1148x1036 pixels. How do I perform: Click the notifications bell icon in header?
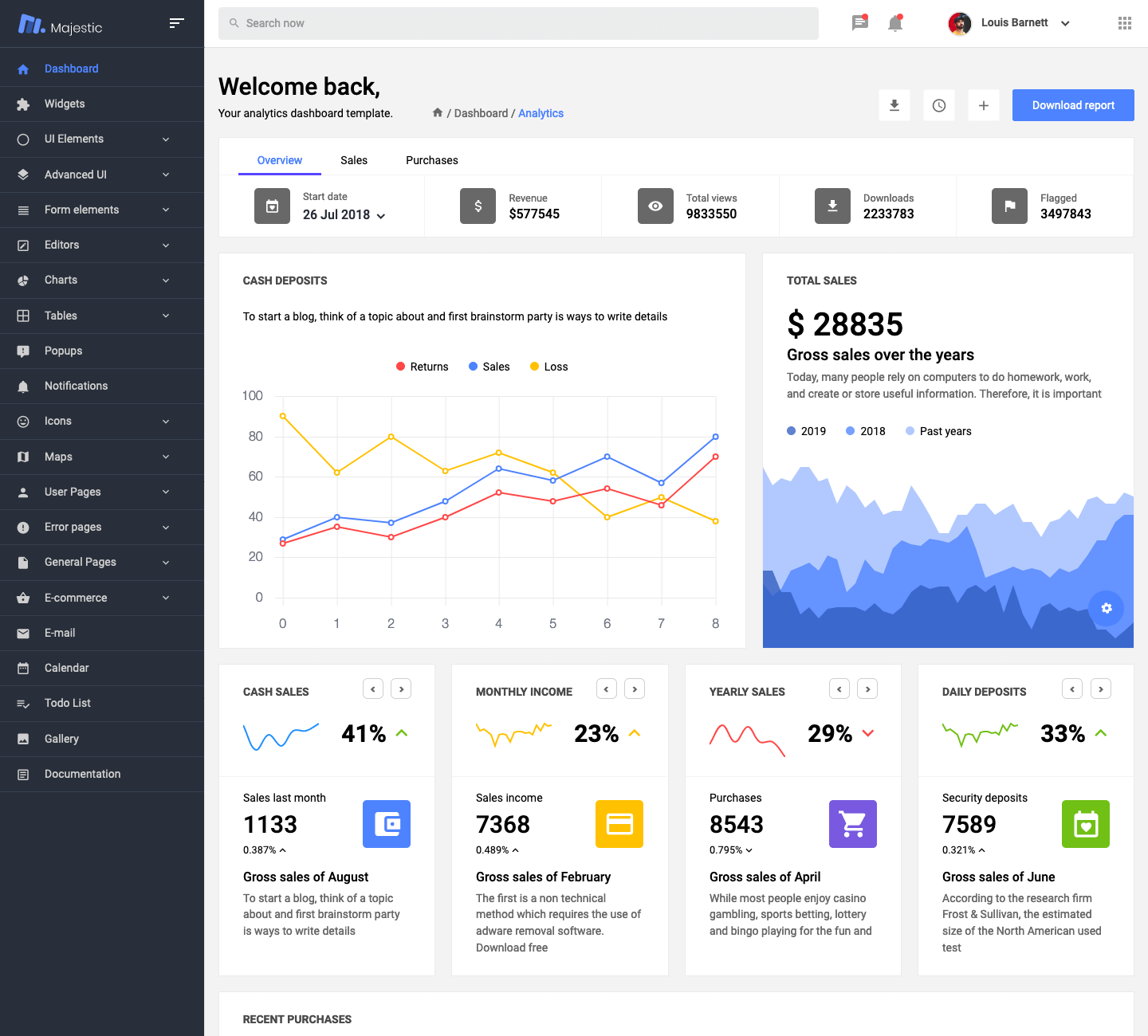tap(895, 23)
